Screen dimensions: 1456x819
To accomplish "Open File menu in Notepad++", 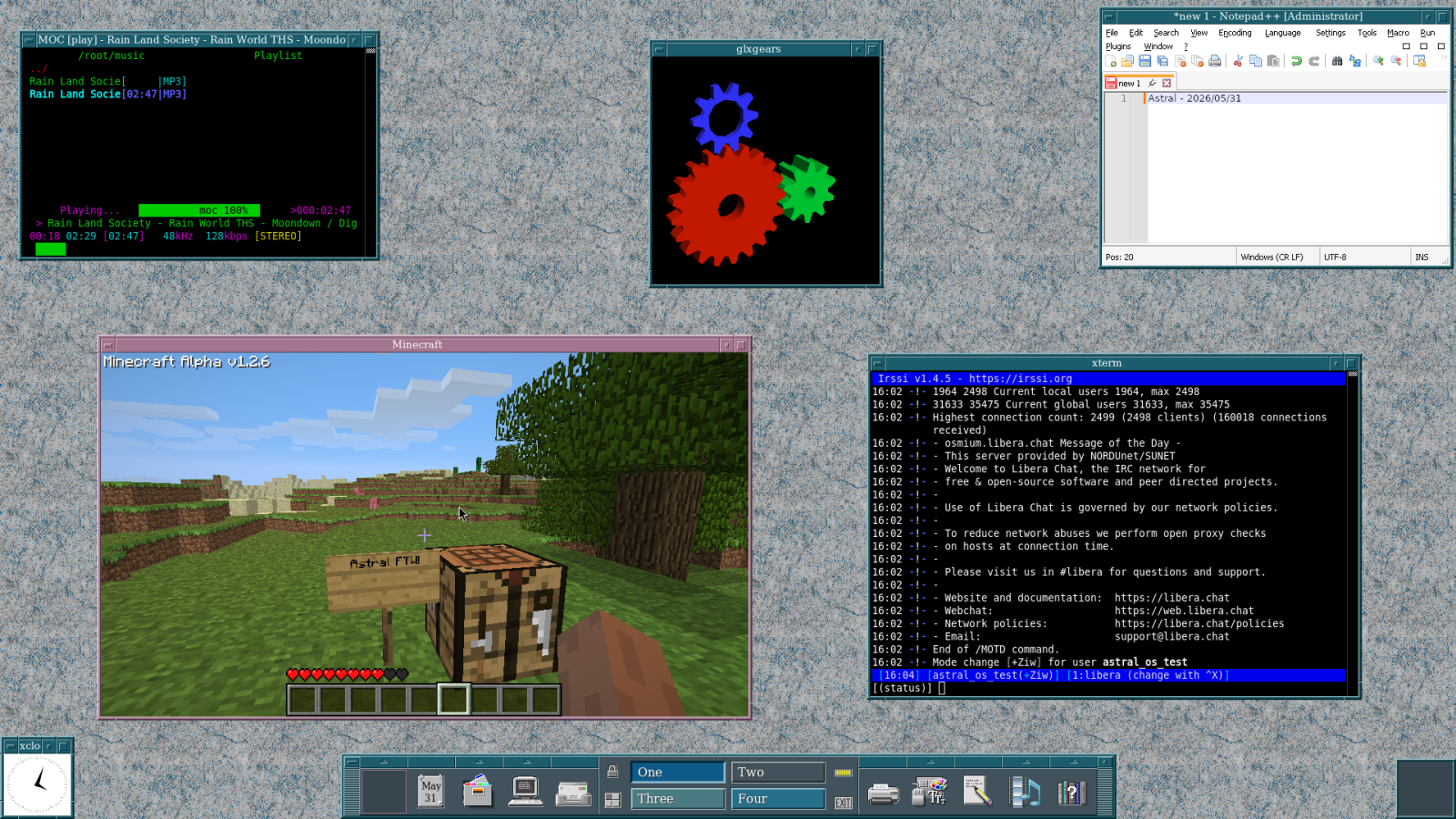I will 1112,33.
